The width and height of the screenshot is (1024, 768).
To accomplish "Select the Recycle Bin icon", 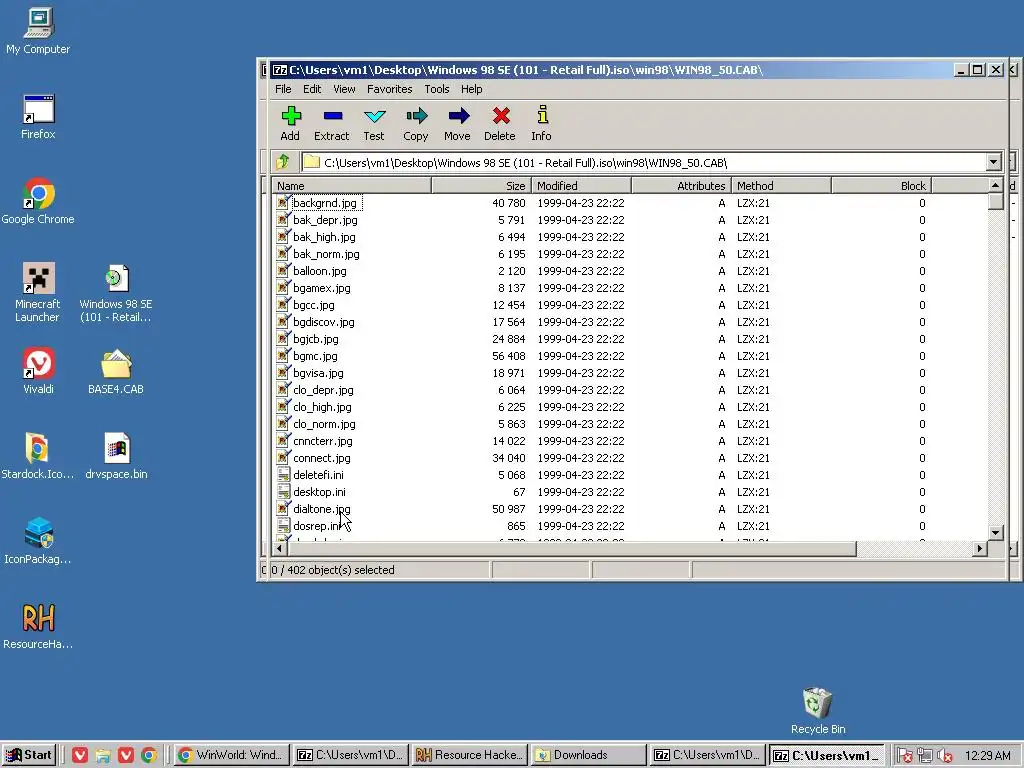I will click(x=818, y=711).
